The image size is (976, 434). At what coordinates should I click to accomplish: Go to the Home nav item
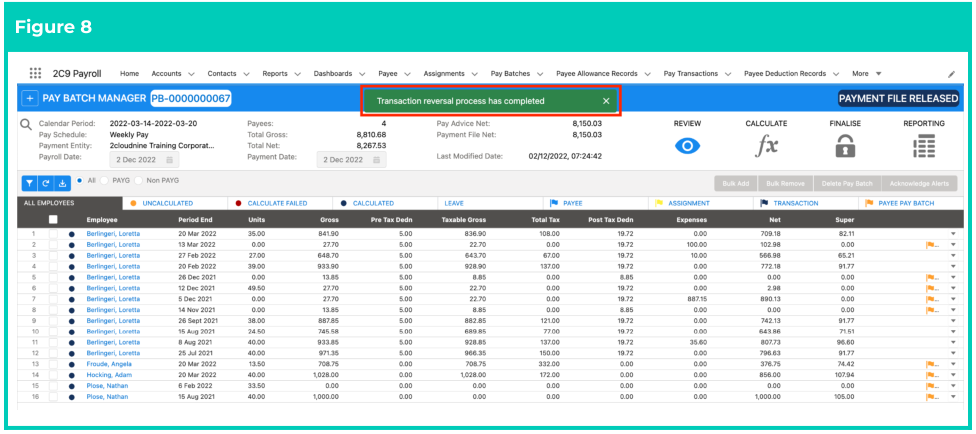coord(129,73)
